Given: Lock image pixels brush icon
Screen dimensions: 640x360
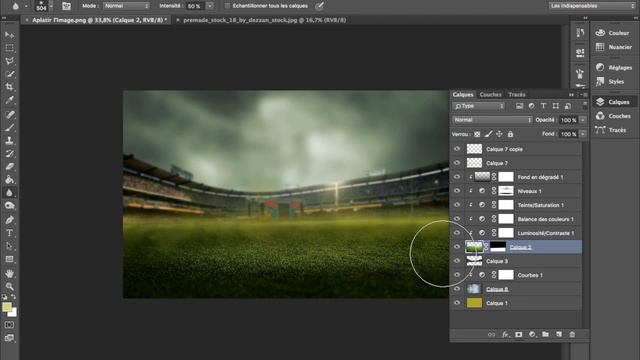Looking at the screenshot, I should click(x=488, y=134).
